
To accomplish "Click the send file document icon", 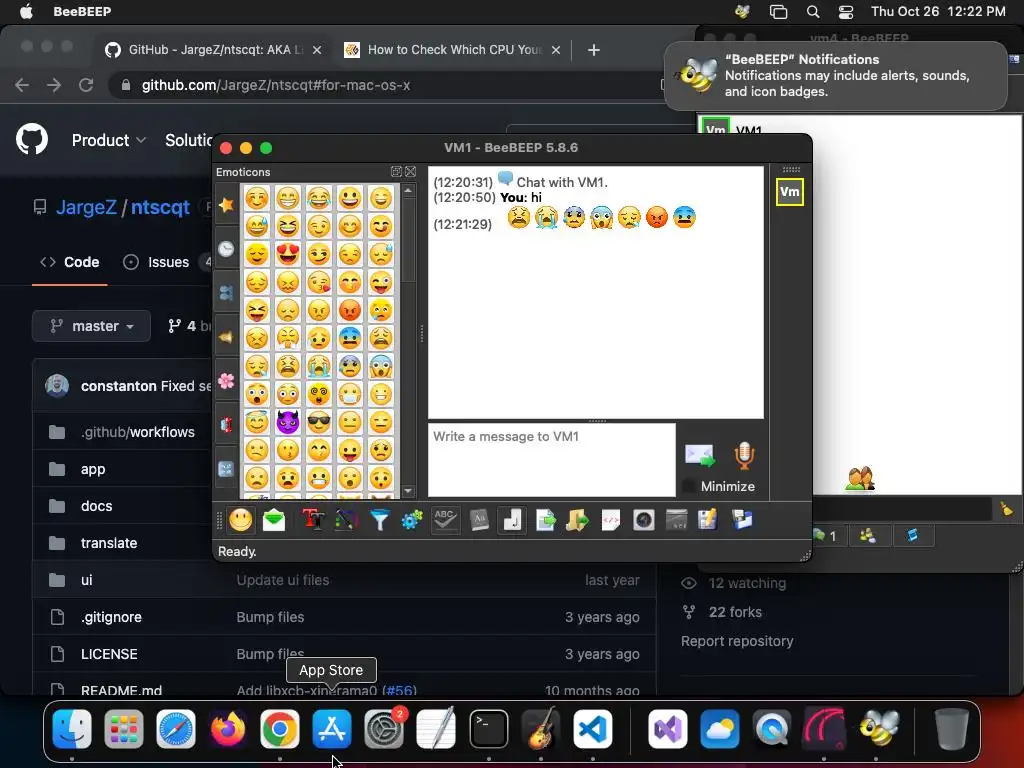I will (x=545, y=520).
